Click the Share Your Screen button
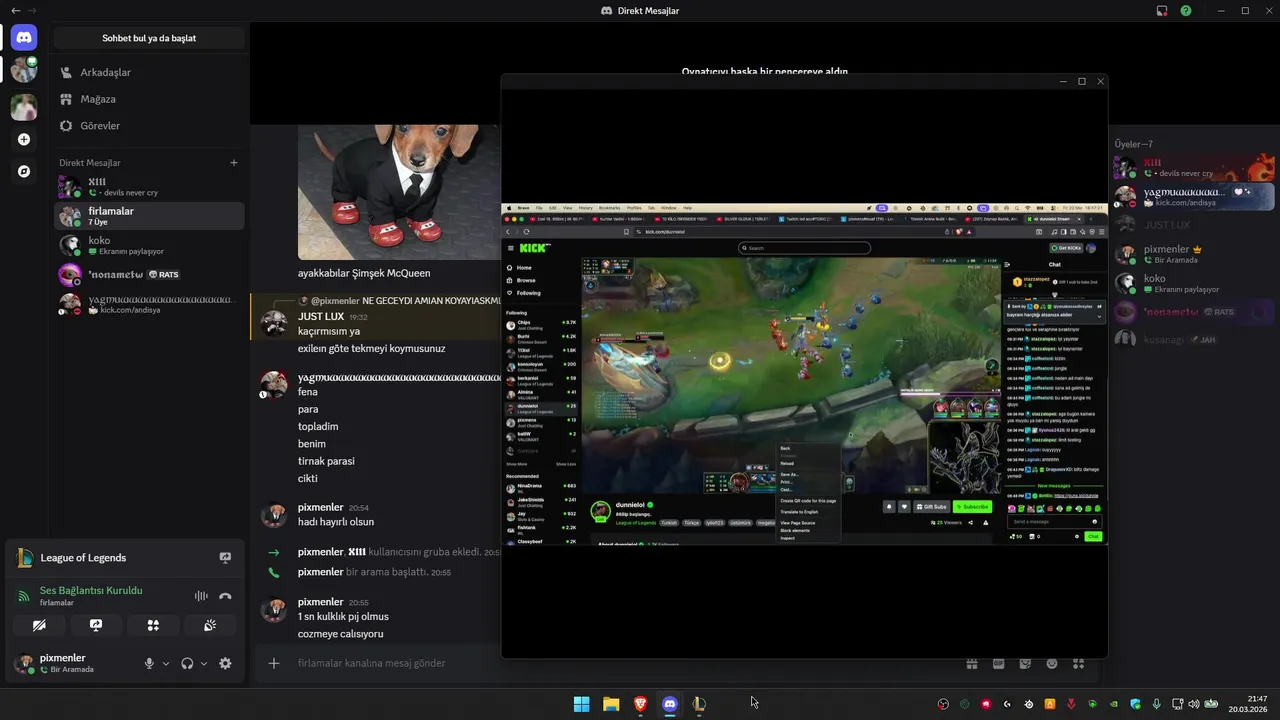This screenshot has width=1280, height=720. [x=96, y=625]
